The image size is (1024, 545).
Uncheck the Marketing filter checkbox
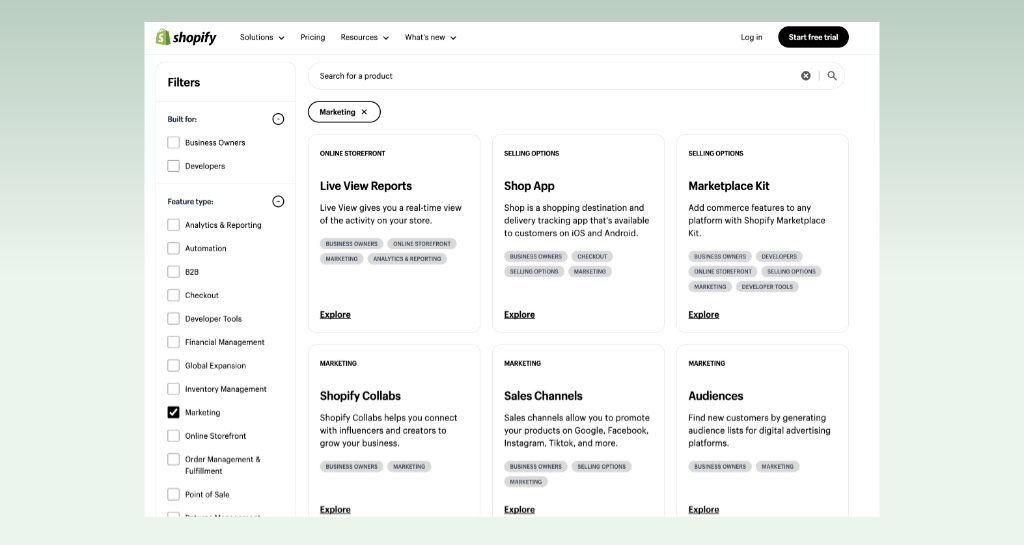tap(173, 413)
